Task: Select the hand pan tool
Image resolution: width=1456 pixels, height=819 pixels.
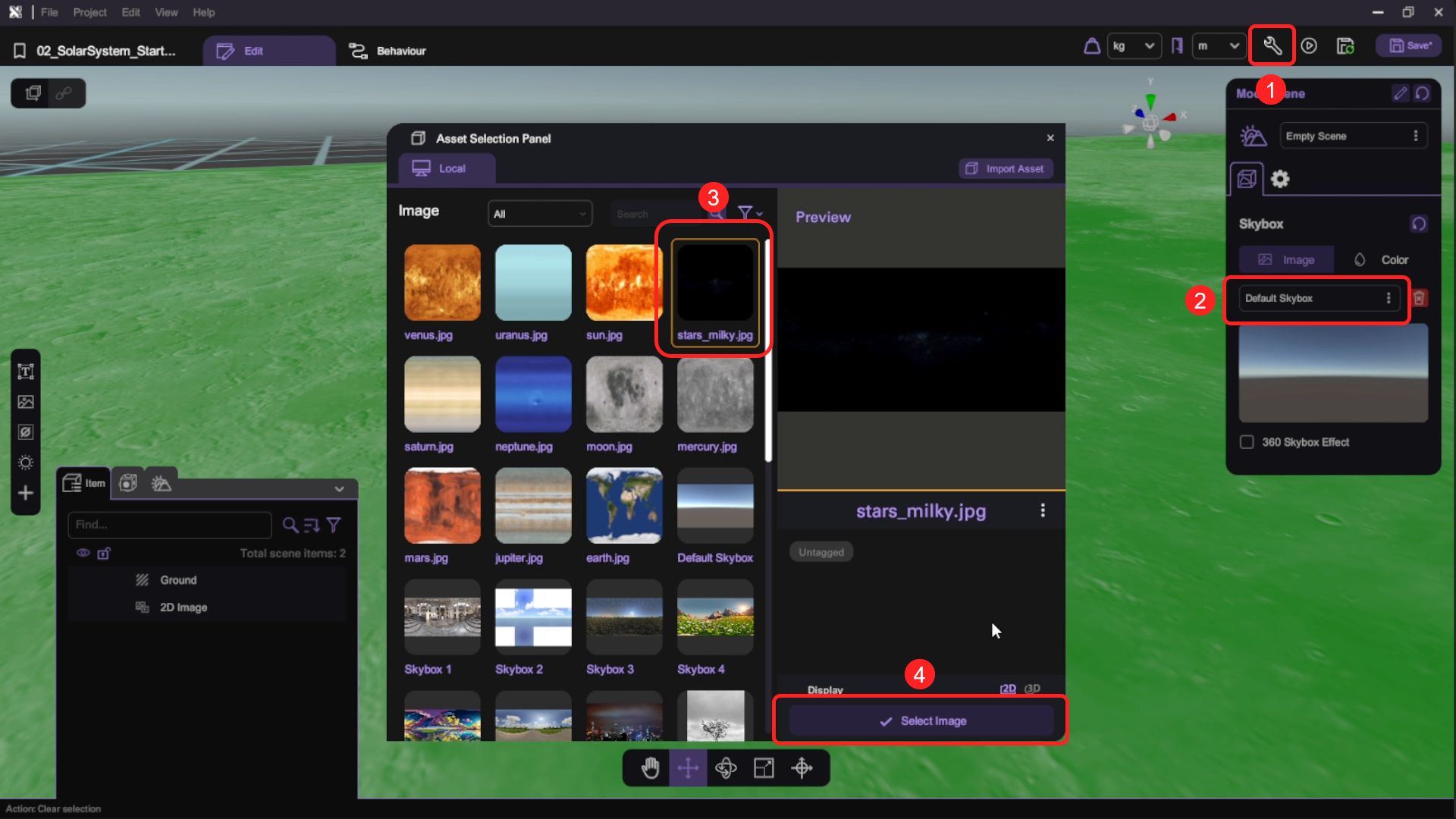Action: tap(650, 768)
